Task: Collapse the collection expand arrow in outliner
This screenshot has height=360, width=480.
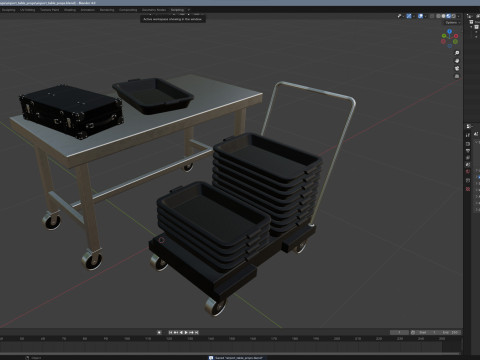Action: (x=471, y=27)
